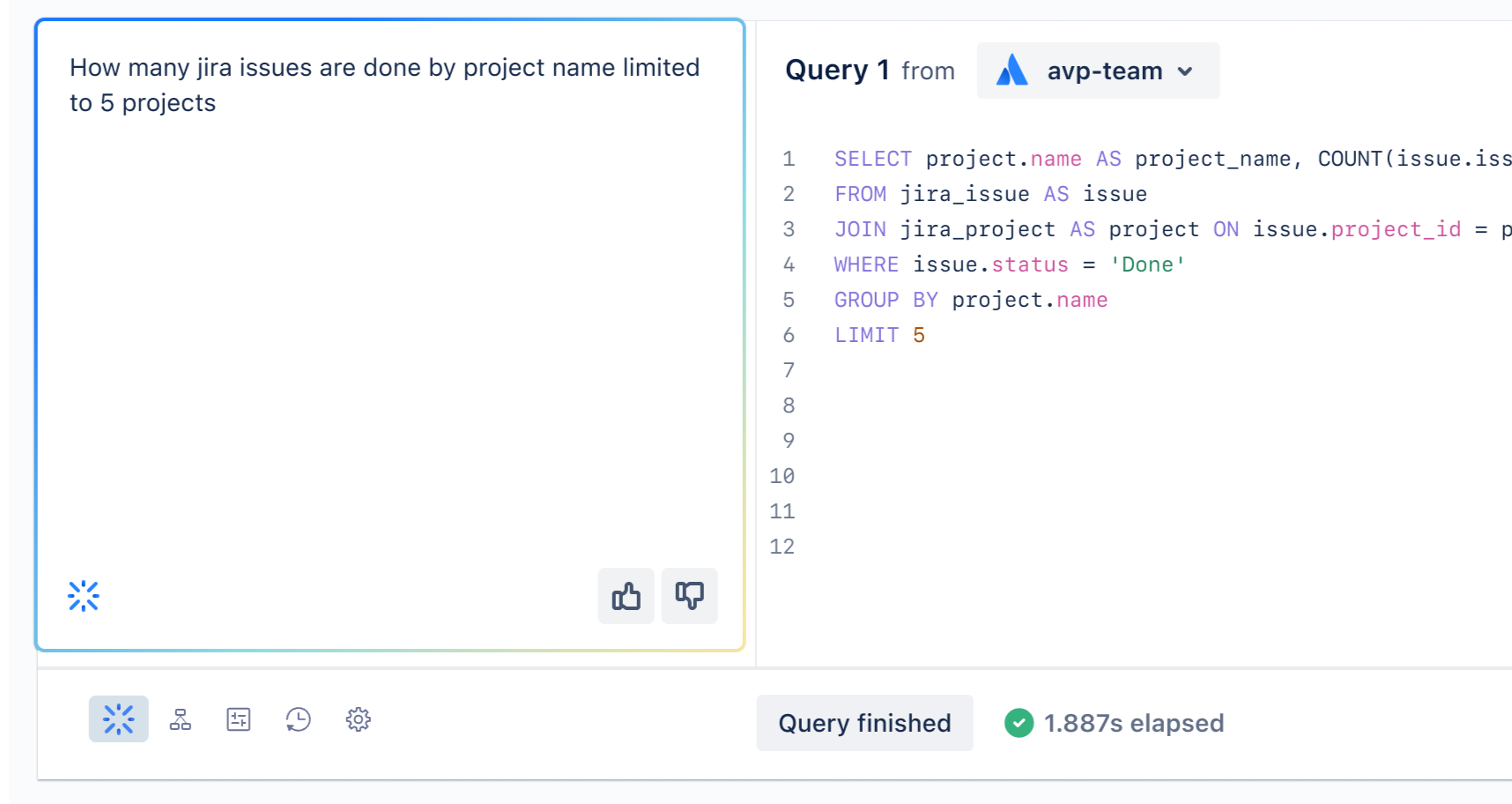The width and height of the screenshot is (1512, 804).
Task: Give thumbs down feedback on the query
Action: coord(689,596)
